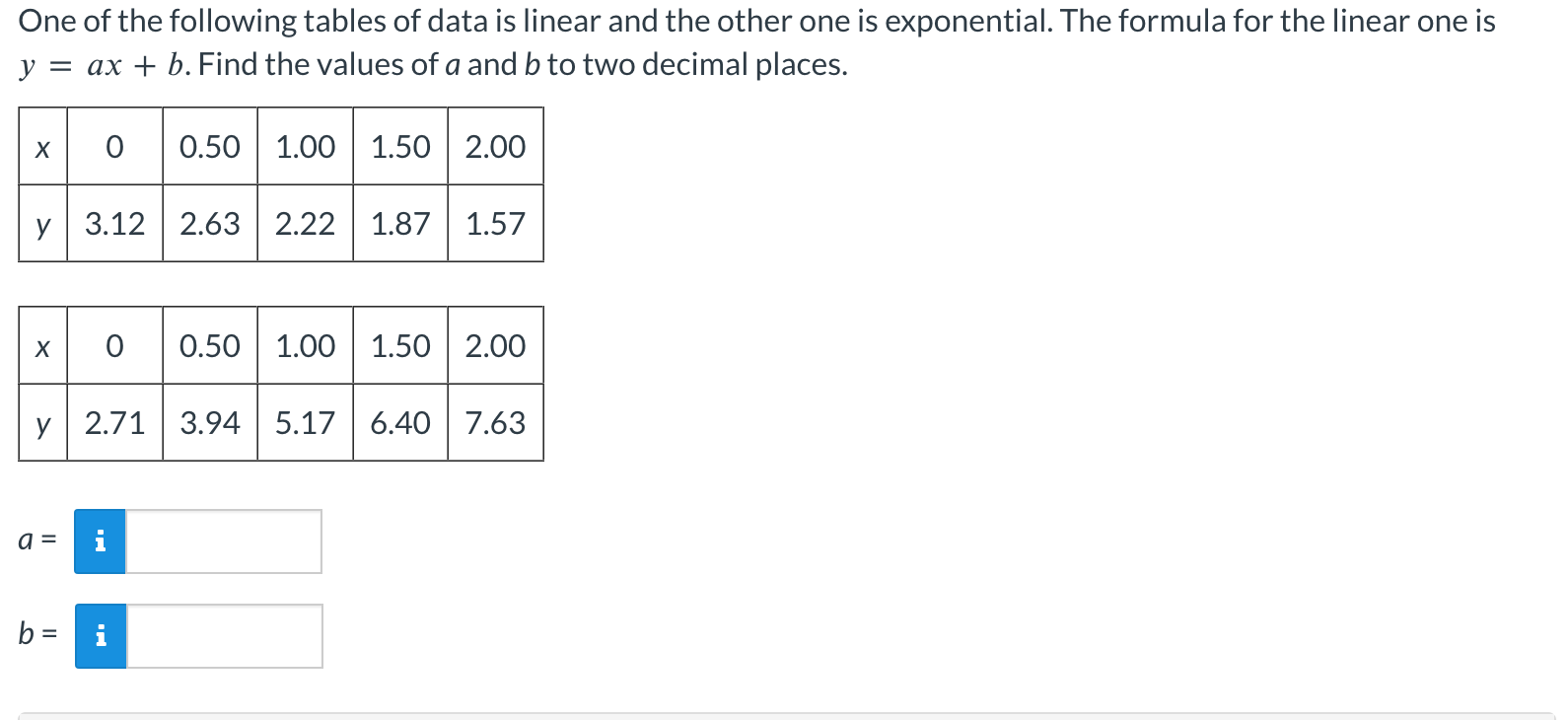Click the y value 7.63 in the second table
This screenshot has height=720, width=1568.
pyautogui.click(x=494, y=422)
